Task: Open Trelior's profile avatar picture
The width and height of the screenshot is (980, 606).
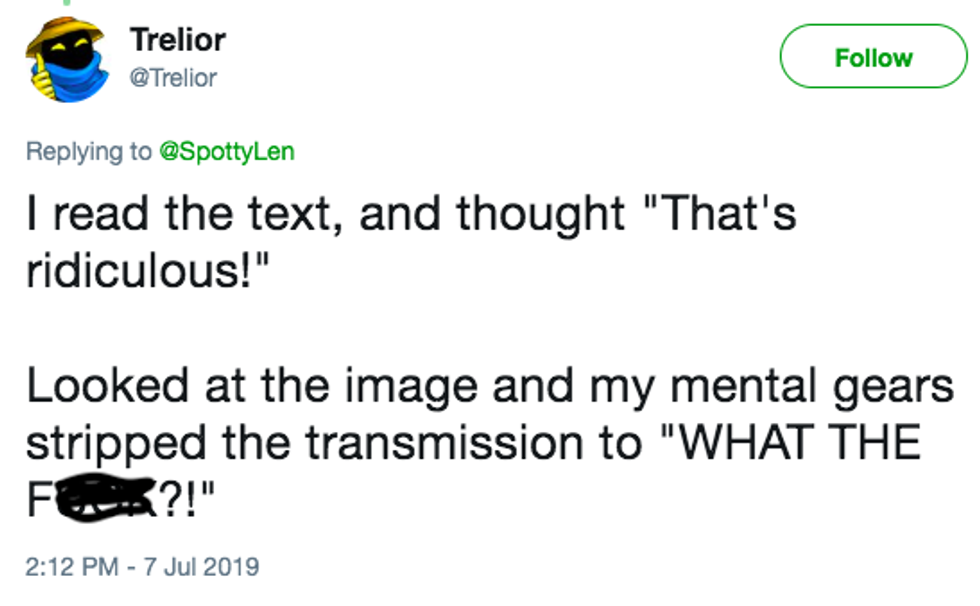Action: 62,58
